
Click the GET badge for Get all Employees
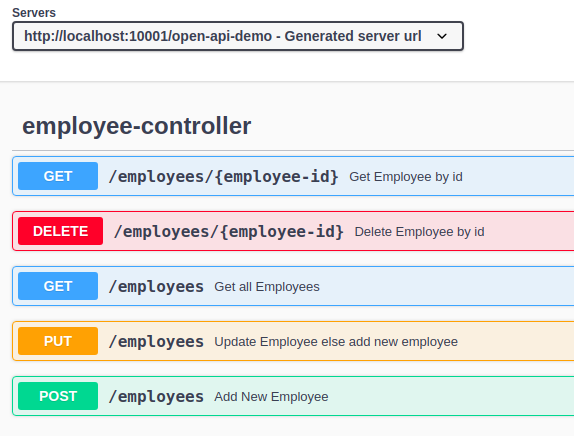58,286
